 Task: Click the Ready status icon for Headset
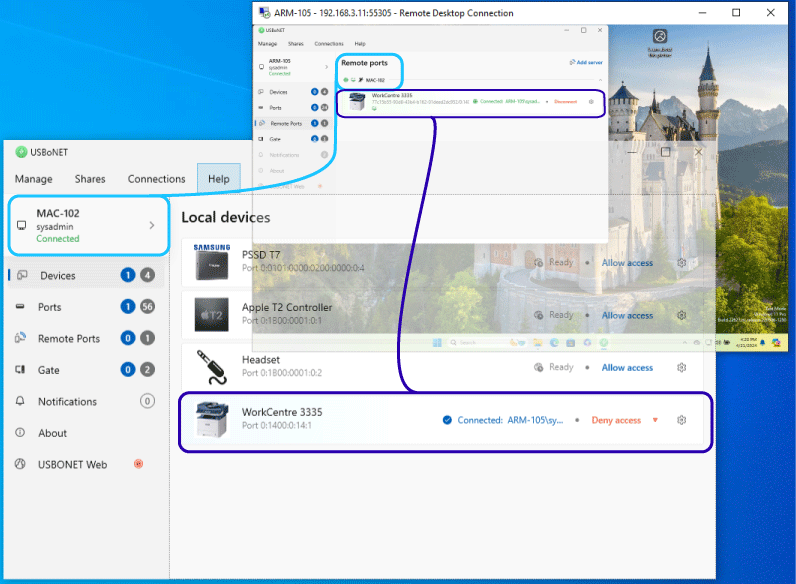coord(539,367)
